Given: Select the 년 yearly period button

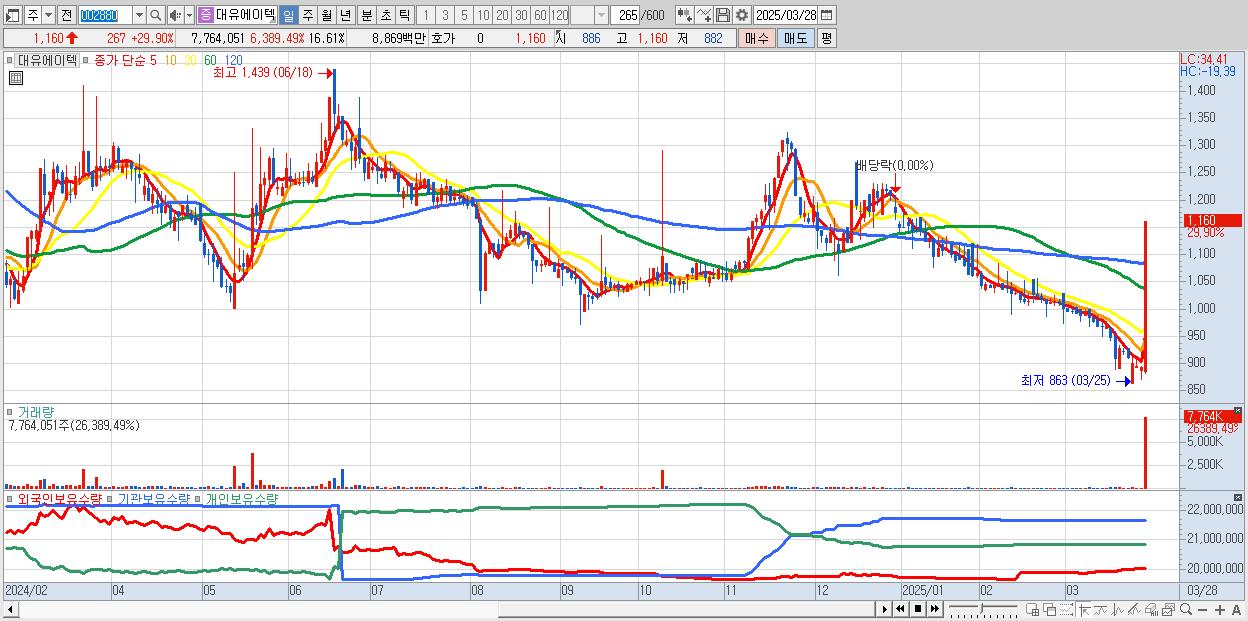Looking at the screenshot, I should pyautogui.click(x=346, y=15).
